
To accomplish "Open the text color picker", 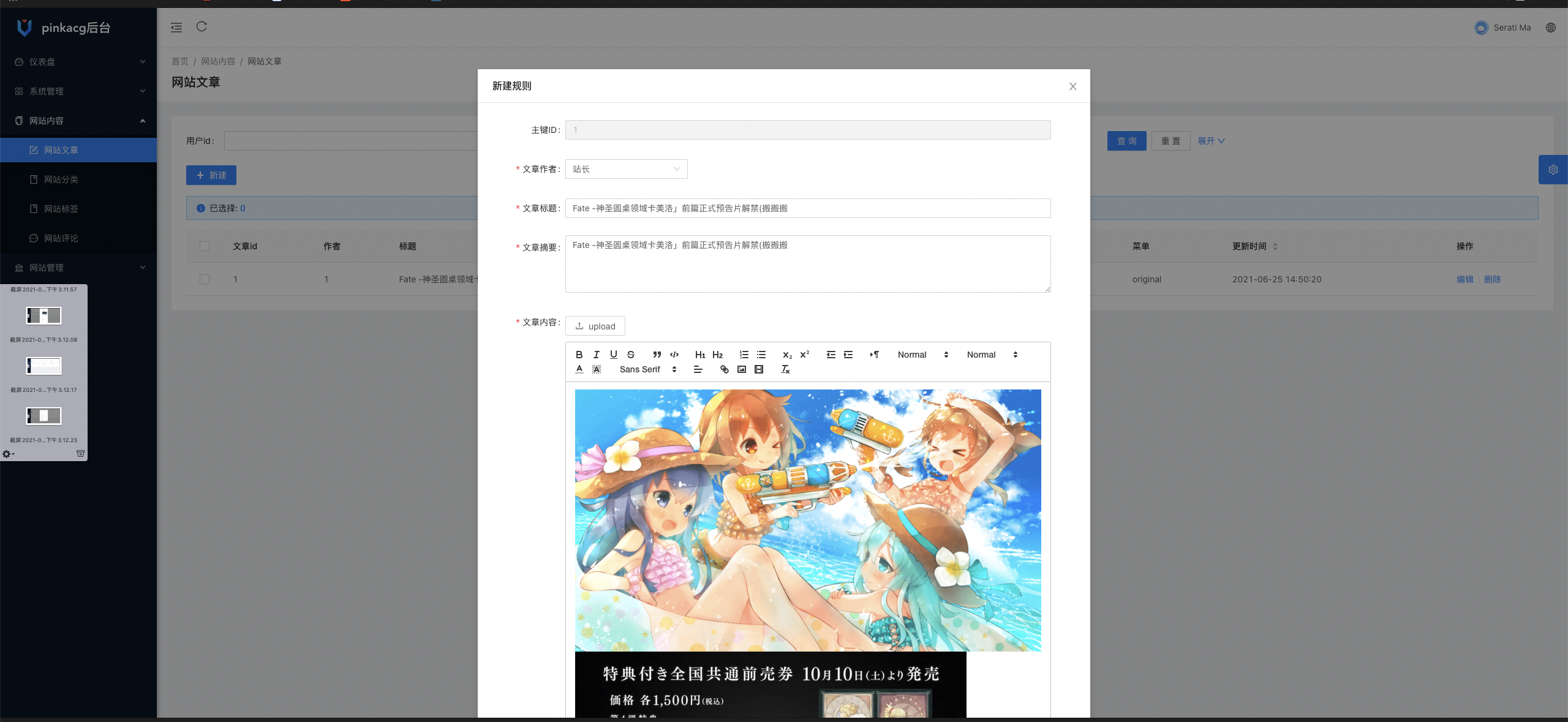I will coord(579,369).
